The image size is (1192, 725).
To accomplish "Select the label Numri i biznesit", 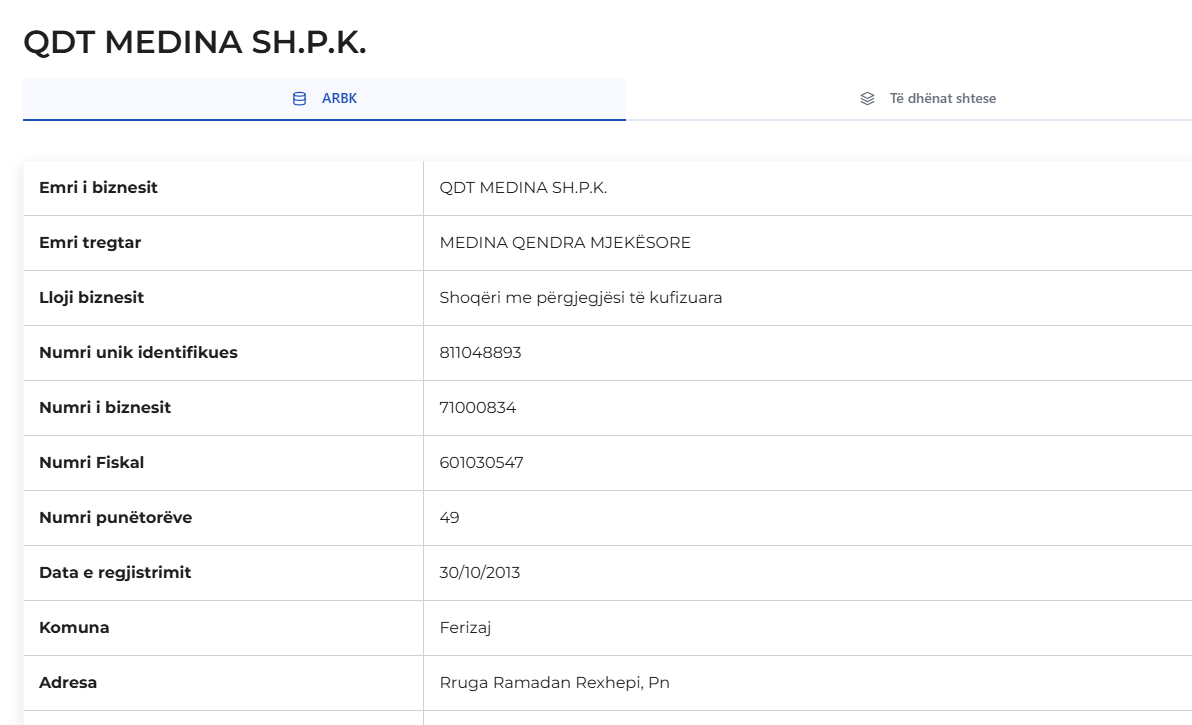I will click(x=105, y=407).
